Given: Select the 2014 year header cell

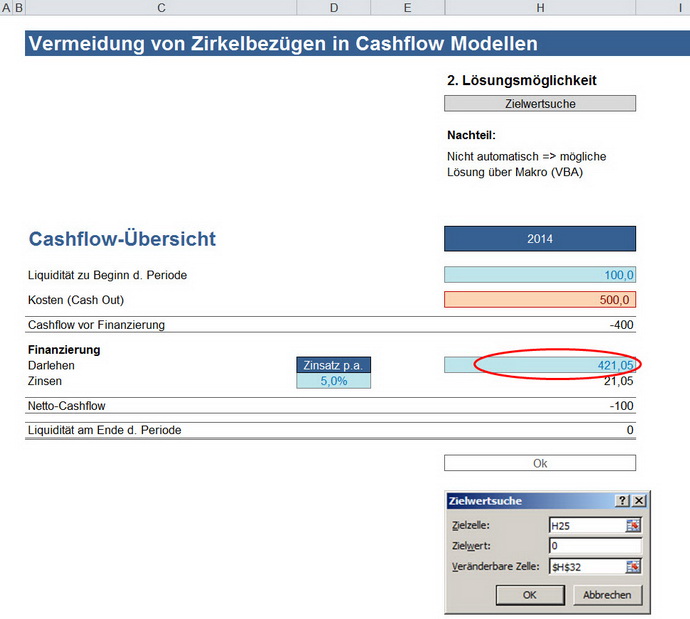Looking at the screenshot, I should click(x=540, y=239).
